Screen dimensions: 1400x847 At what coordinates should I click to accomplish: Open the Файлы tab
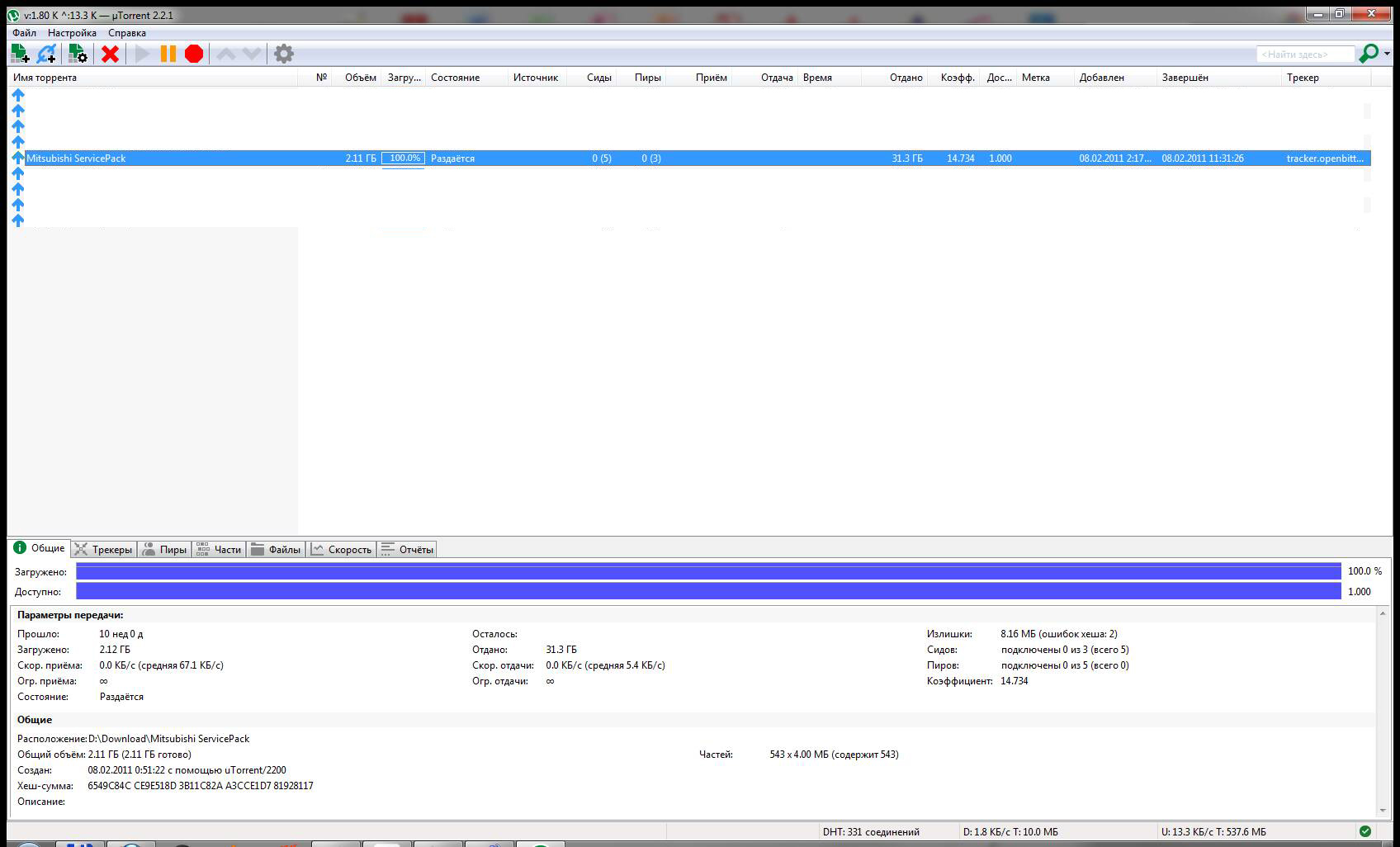click(x=277, y=550)
